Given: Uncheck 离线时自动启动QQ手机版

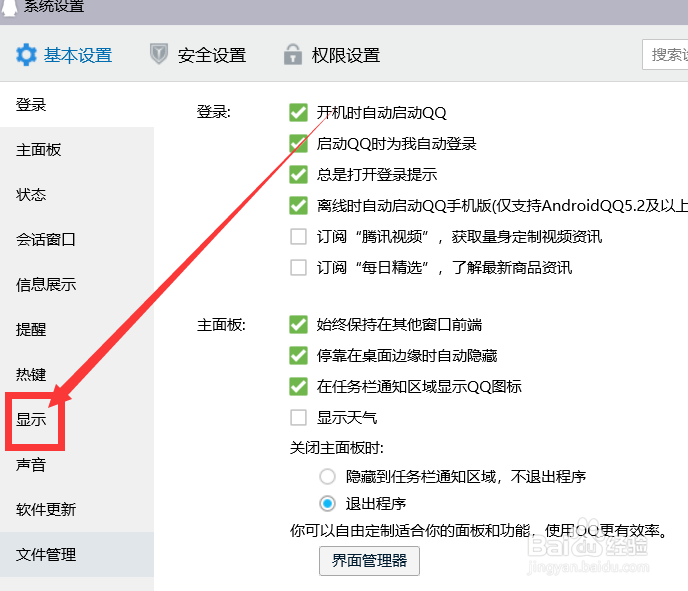Looking at the screenshot, I should point(298,205).
